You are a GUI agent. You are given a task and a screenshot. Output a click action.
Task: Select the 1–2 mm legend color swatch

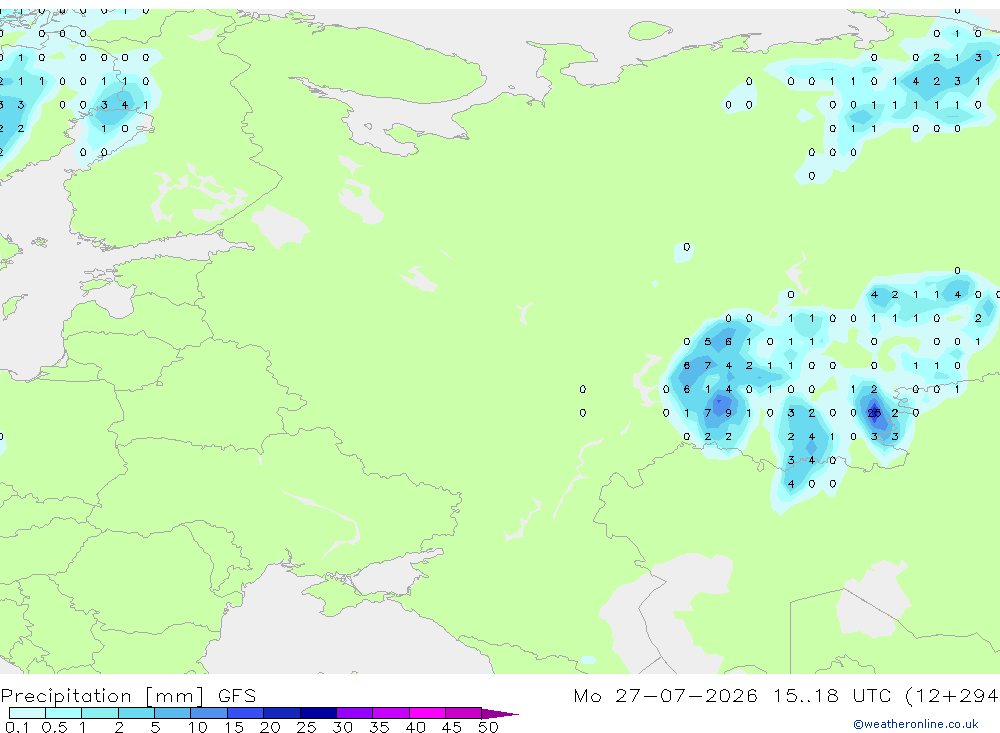[99, 713]
